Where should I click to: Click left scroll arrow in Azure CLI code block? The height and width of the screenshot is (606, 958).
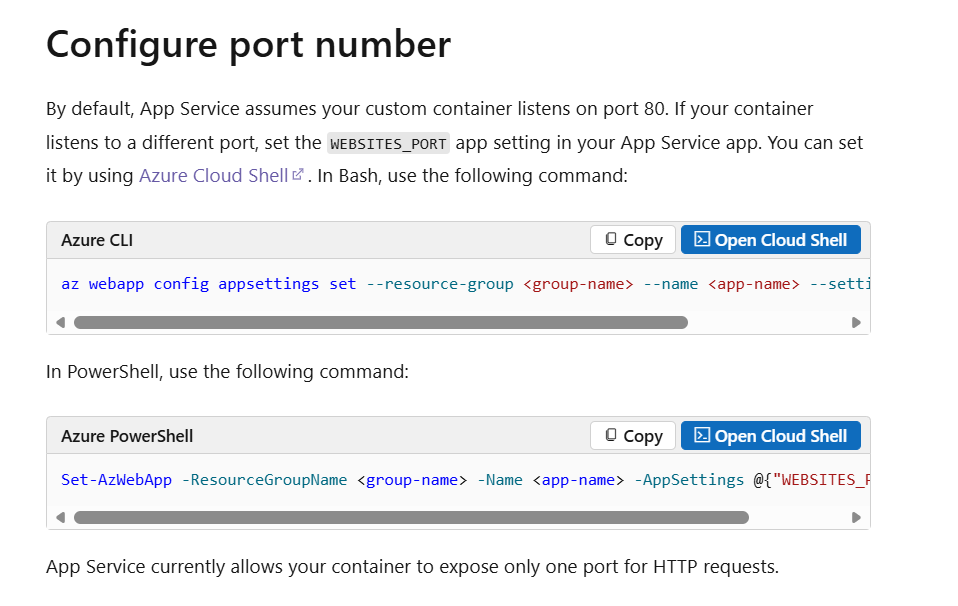(x=60, y=323)
